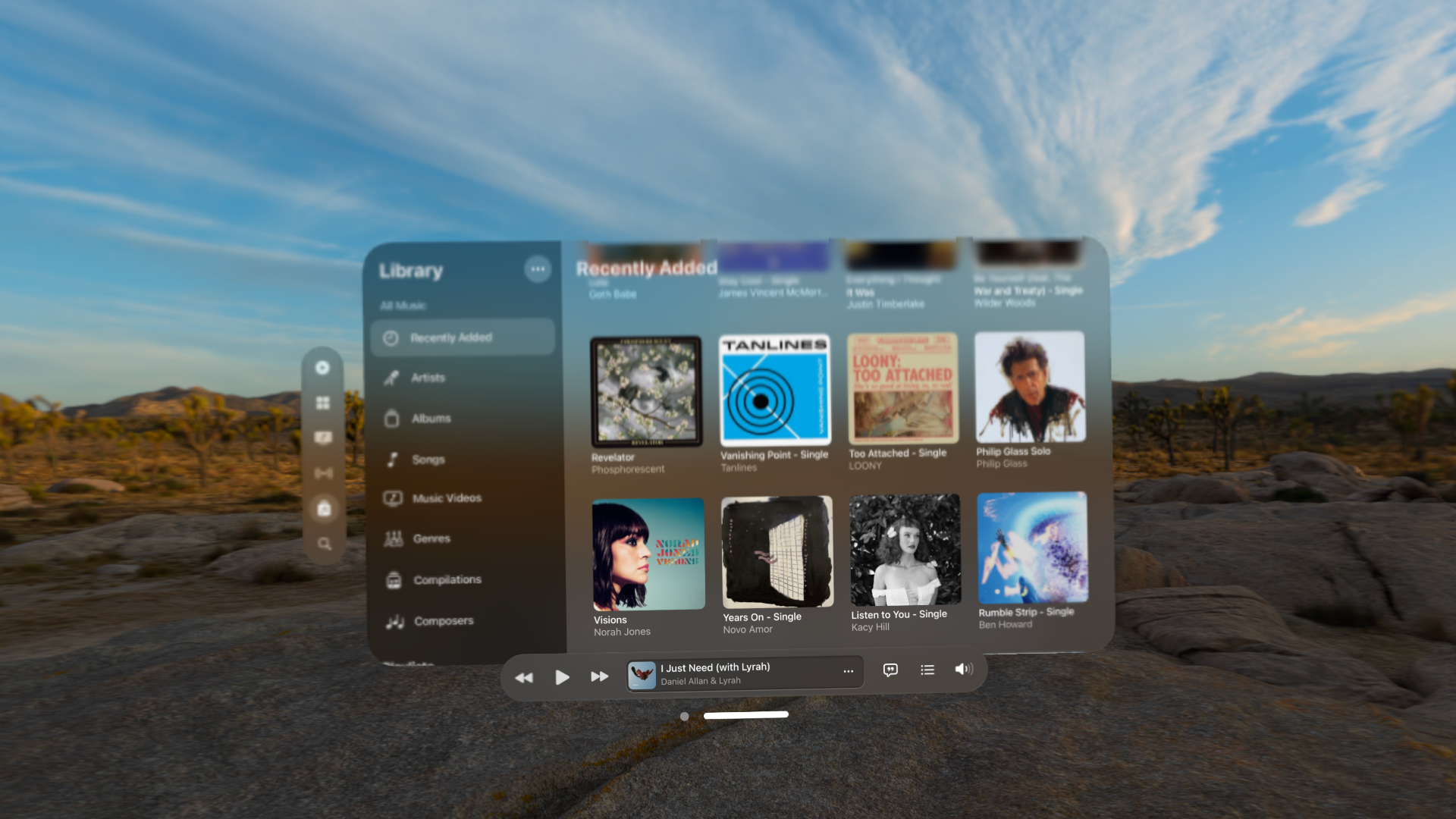This screenshot has width=1456, height=819.
Task: Grab the window bar below the player
Action: tap(745, 715)
